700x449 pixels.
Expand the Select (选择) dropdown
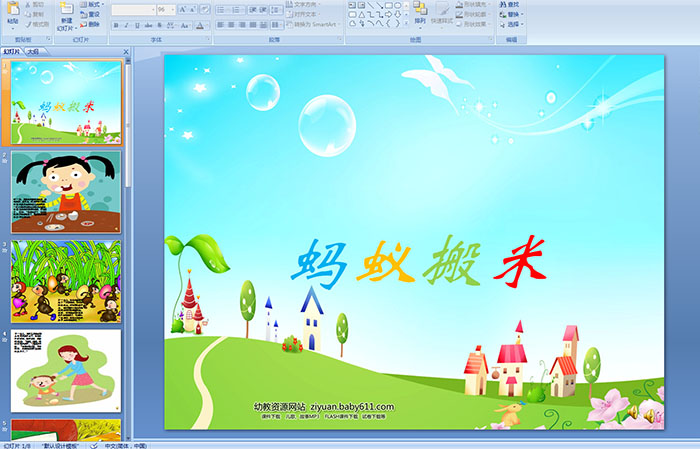pyautogui.click(x=516, y=24)
